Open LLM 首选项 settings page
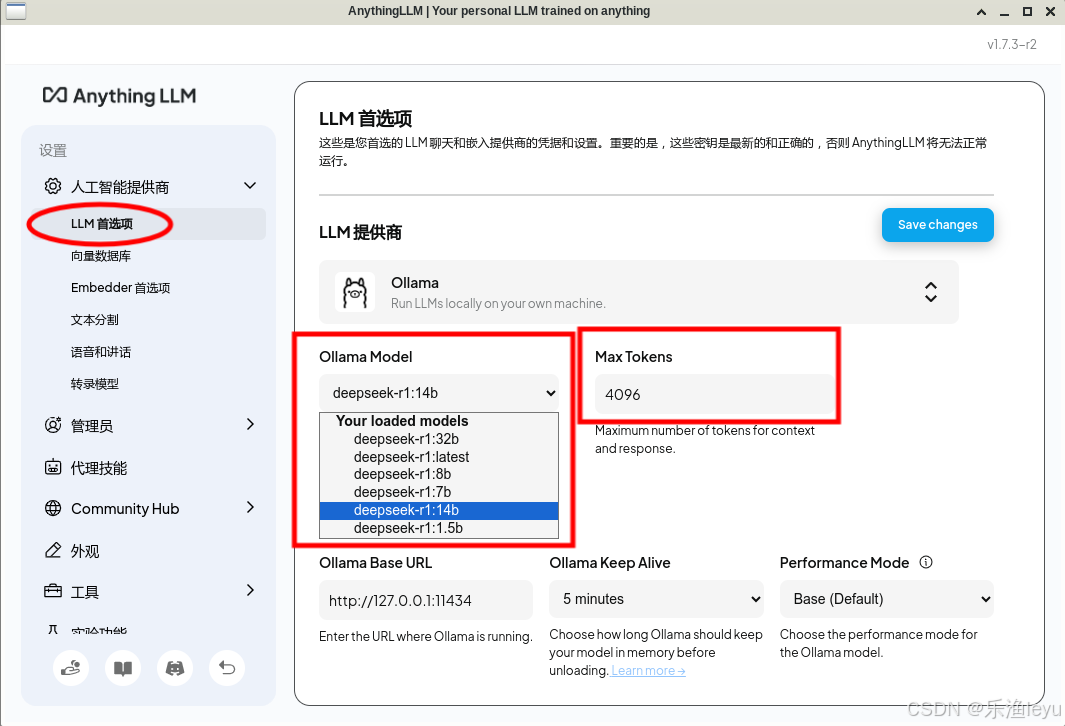This screenshot has height=726, width=1065. 148,223
